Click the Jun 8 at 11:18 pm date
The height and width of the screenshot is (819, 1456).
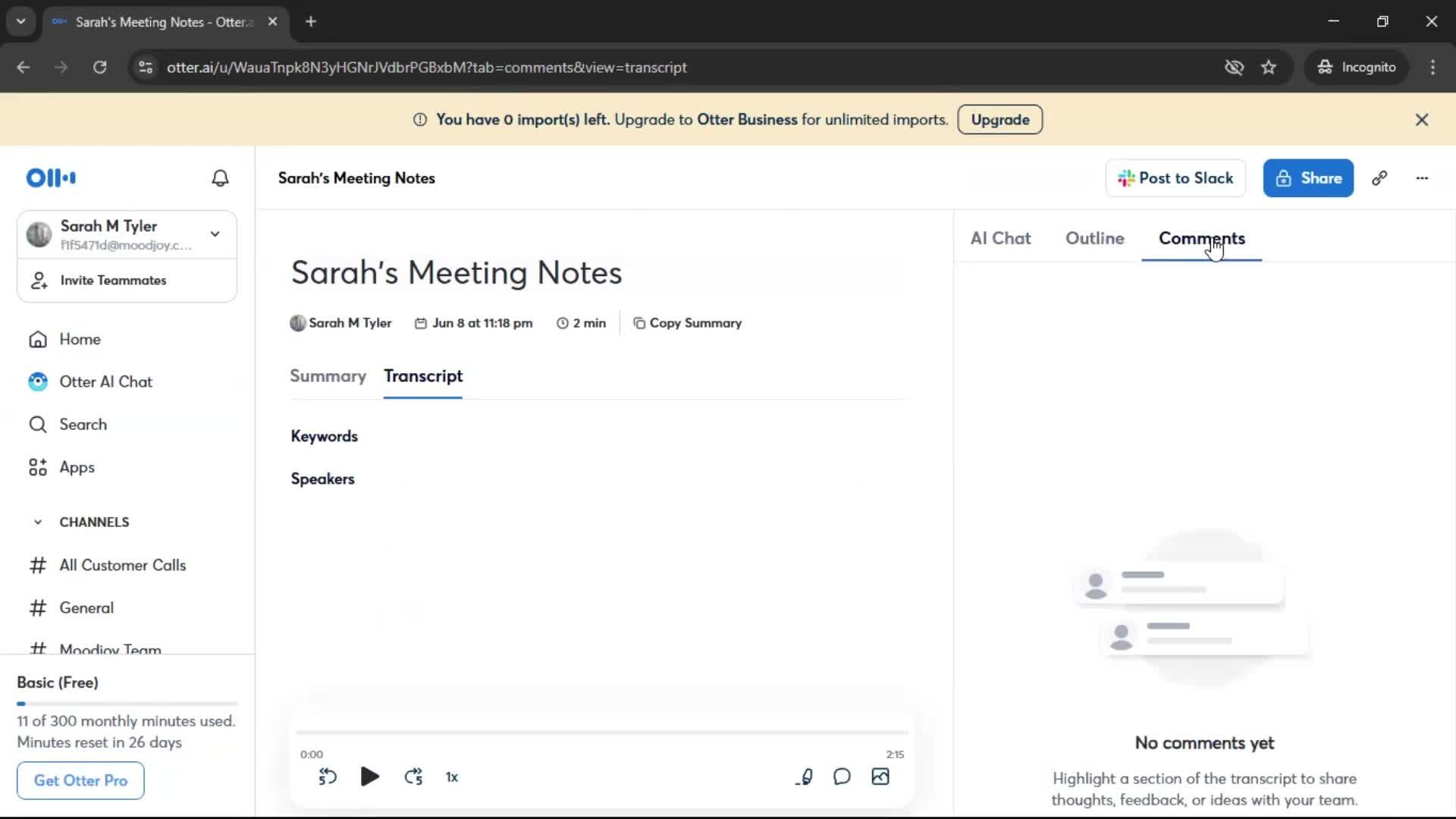(474, 323)
